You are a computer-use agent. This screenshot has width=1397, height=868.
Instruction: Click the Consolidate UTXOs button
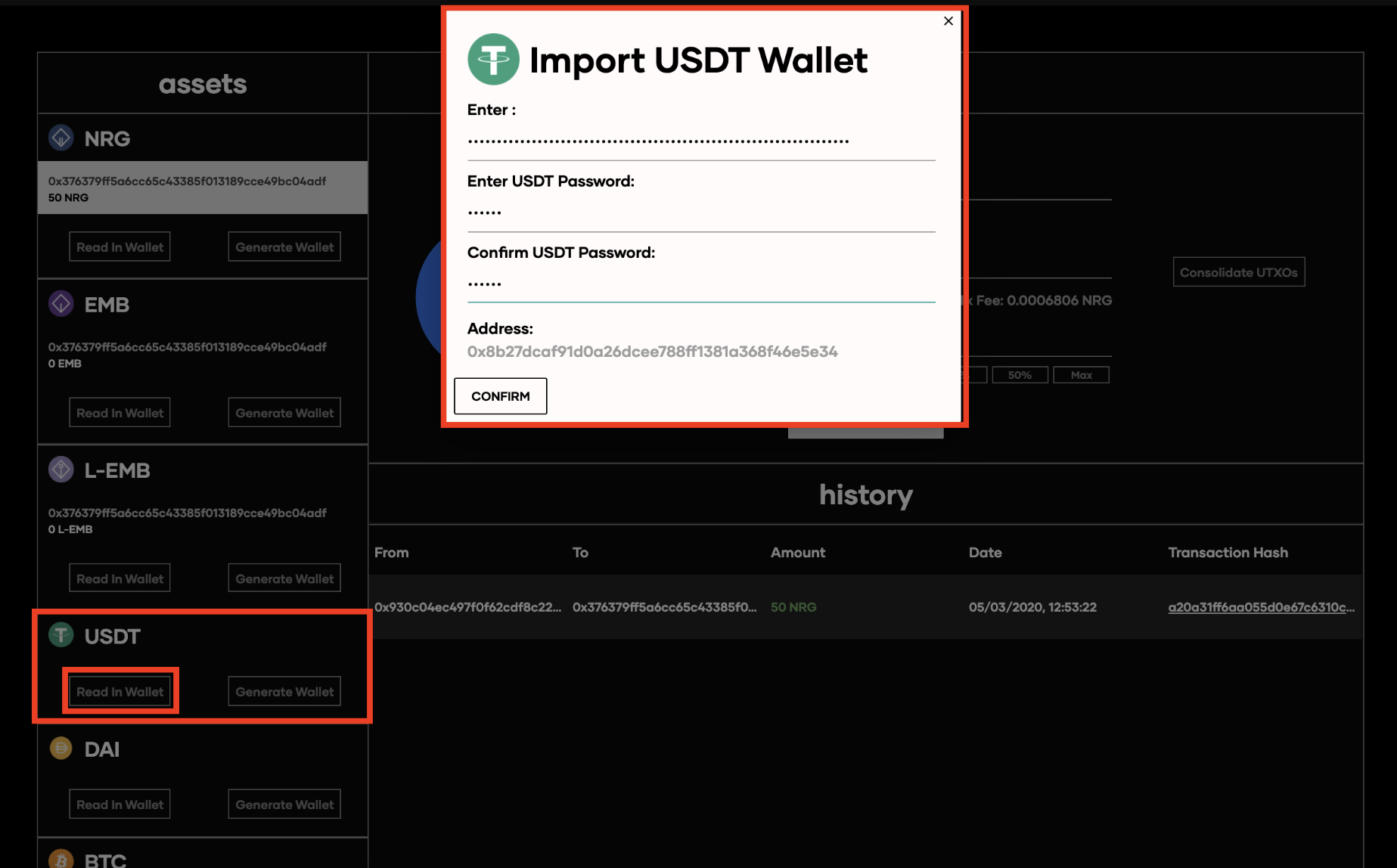1239,272
